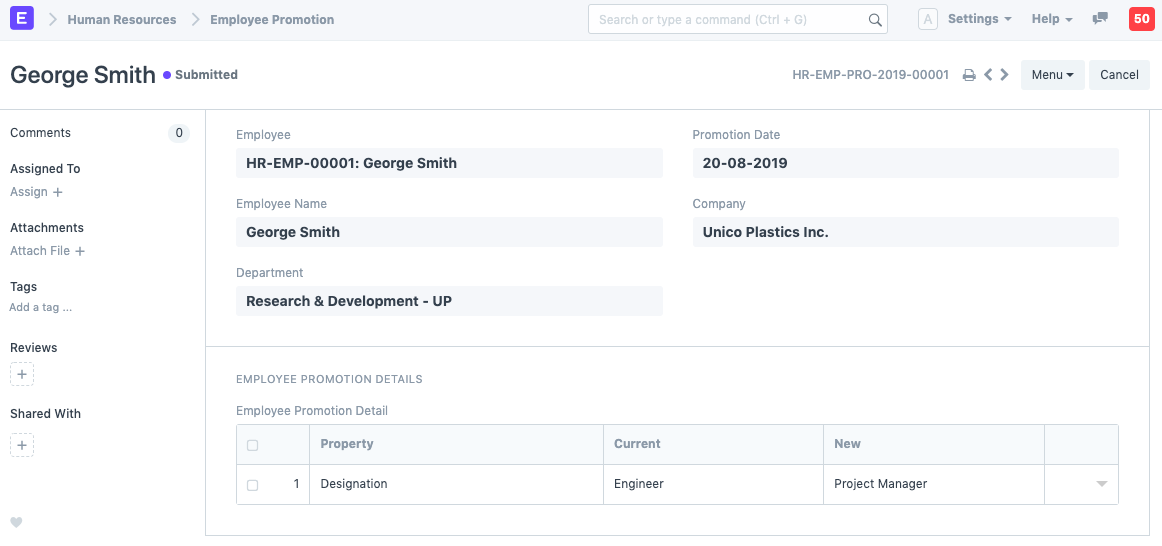Go to previous document with left chevron
The height and width of the screenshot is (546, 1162).
tap(988, 75)
